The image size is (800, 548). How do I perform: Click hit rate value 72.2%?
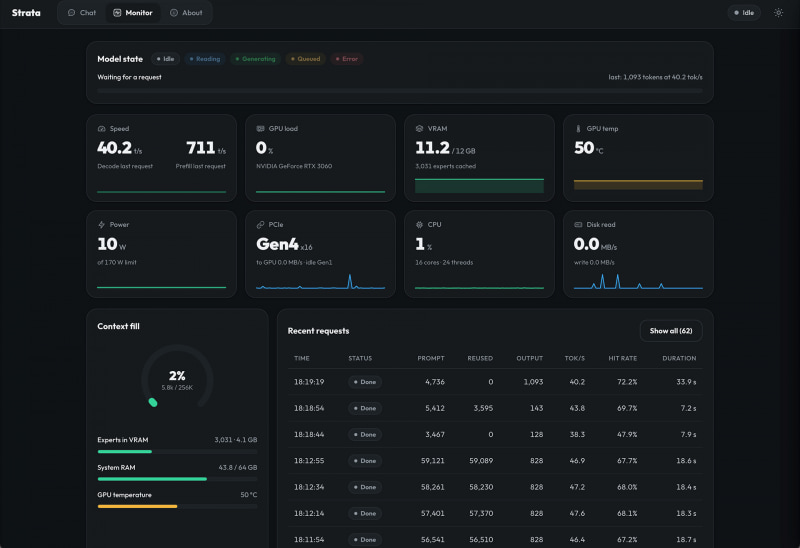[x=627, y=382]
